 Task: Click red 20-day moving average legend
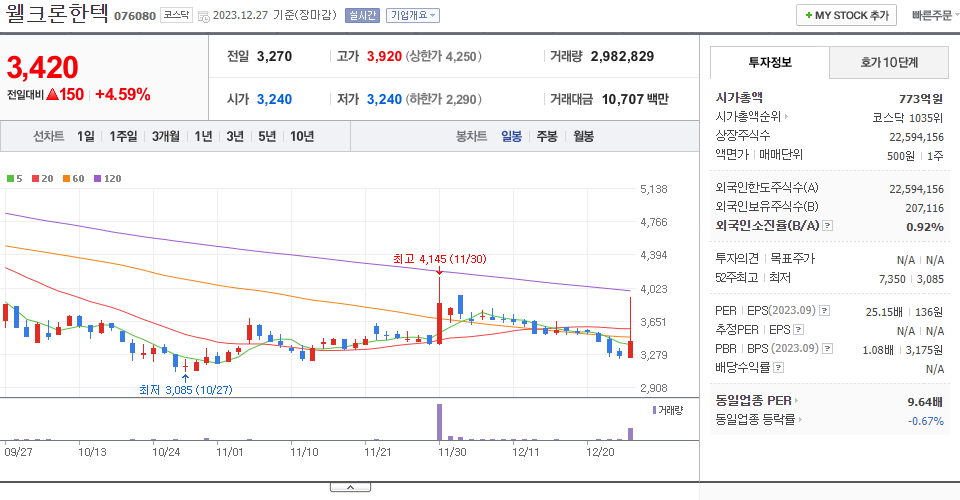click(x=42, y=179)
